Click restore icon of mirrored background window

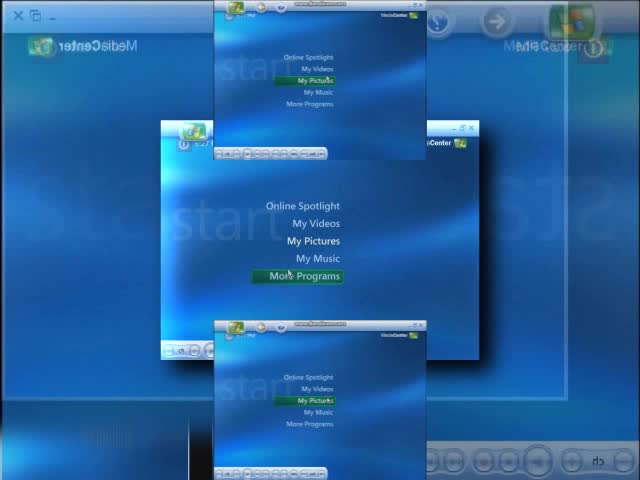(36, 16)
